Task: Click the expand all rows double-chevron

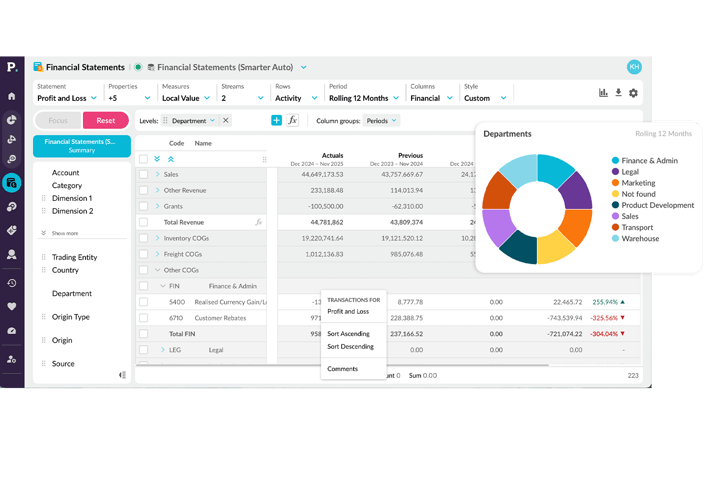Action: point(157,158)
